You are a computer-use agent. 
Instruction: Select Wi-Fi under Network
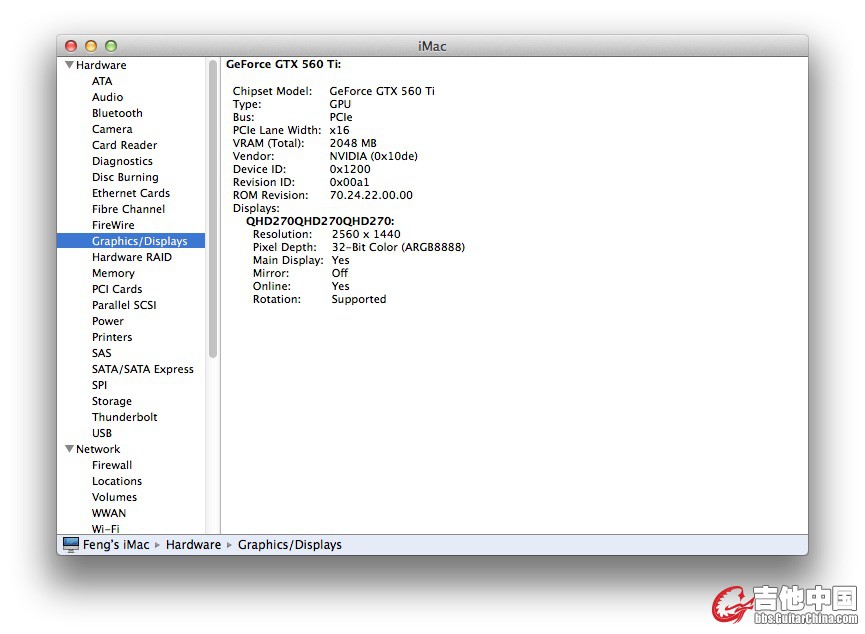pyautogui.click(x=105, y=528)
